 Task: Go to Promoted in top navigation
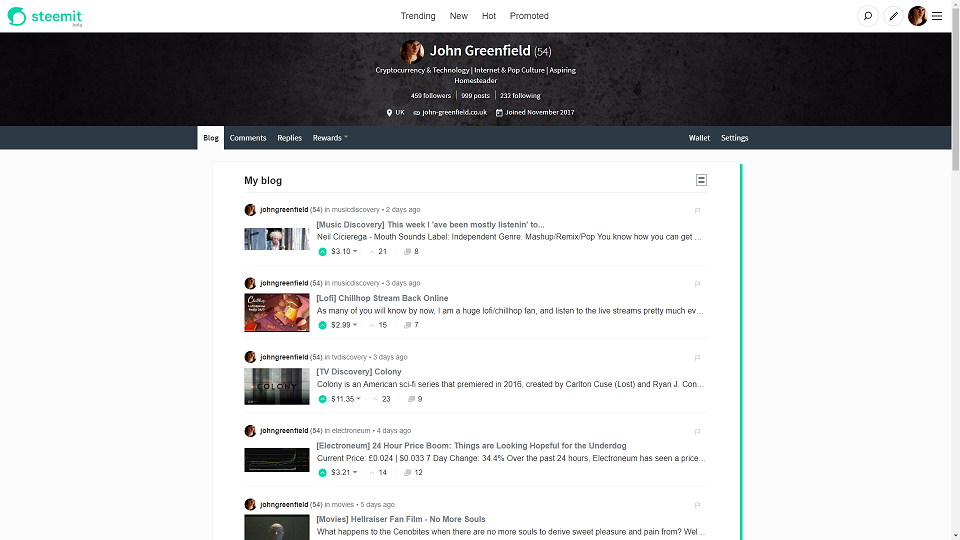coord(529,16)
